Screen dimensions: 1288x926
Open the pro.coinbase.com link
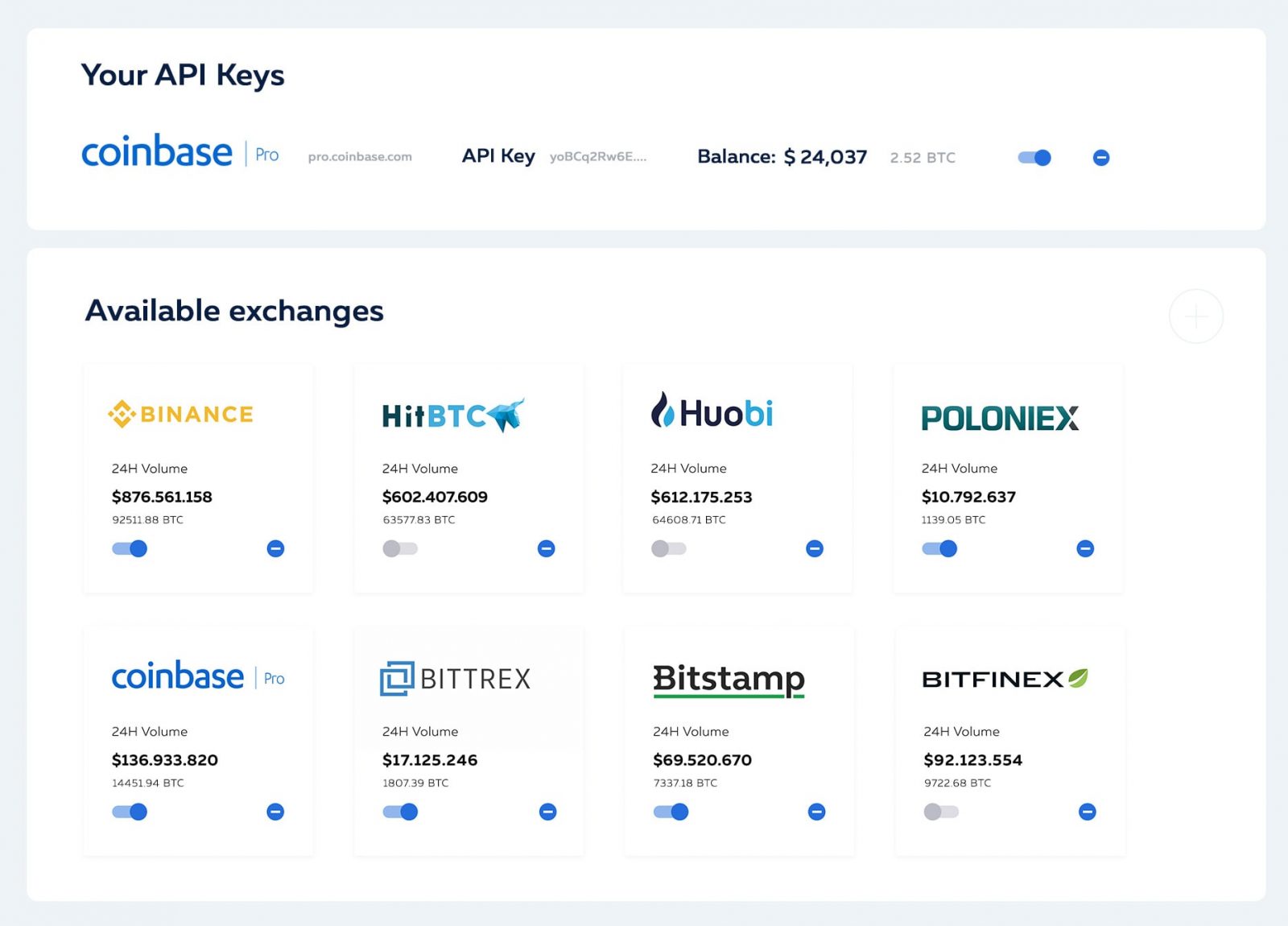click(x=360, y=157)
